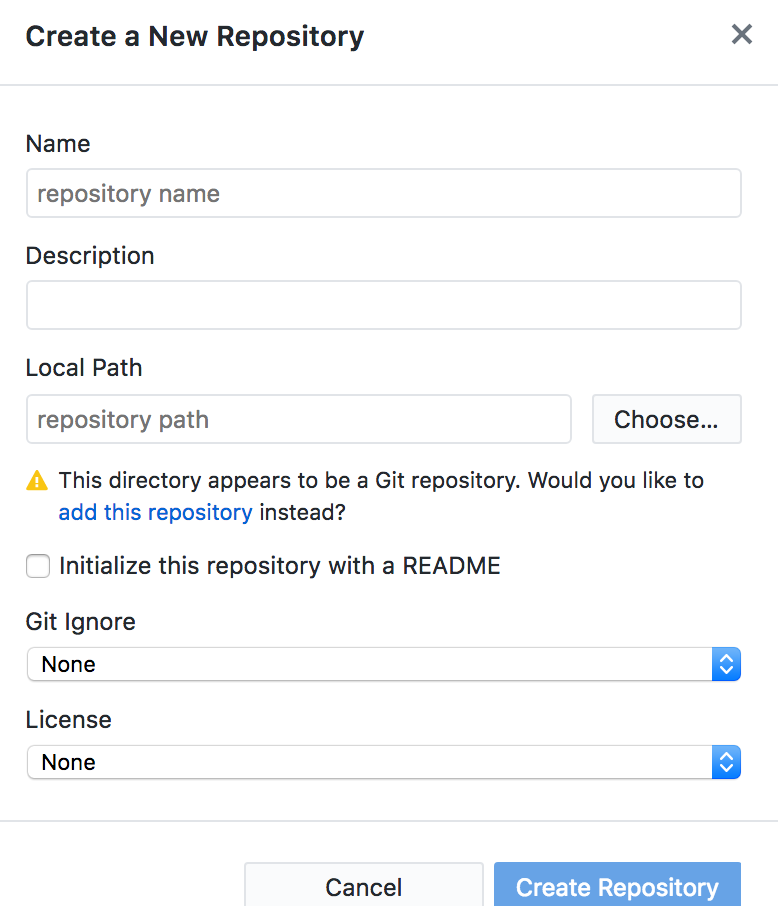The image size is (778, 906).
Task: Open the Git Ignore dropdown
Action: [x=384, y=664]
